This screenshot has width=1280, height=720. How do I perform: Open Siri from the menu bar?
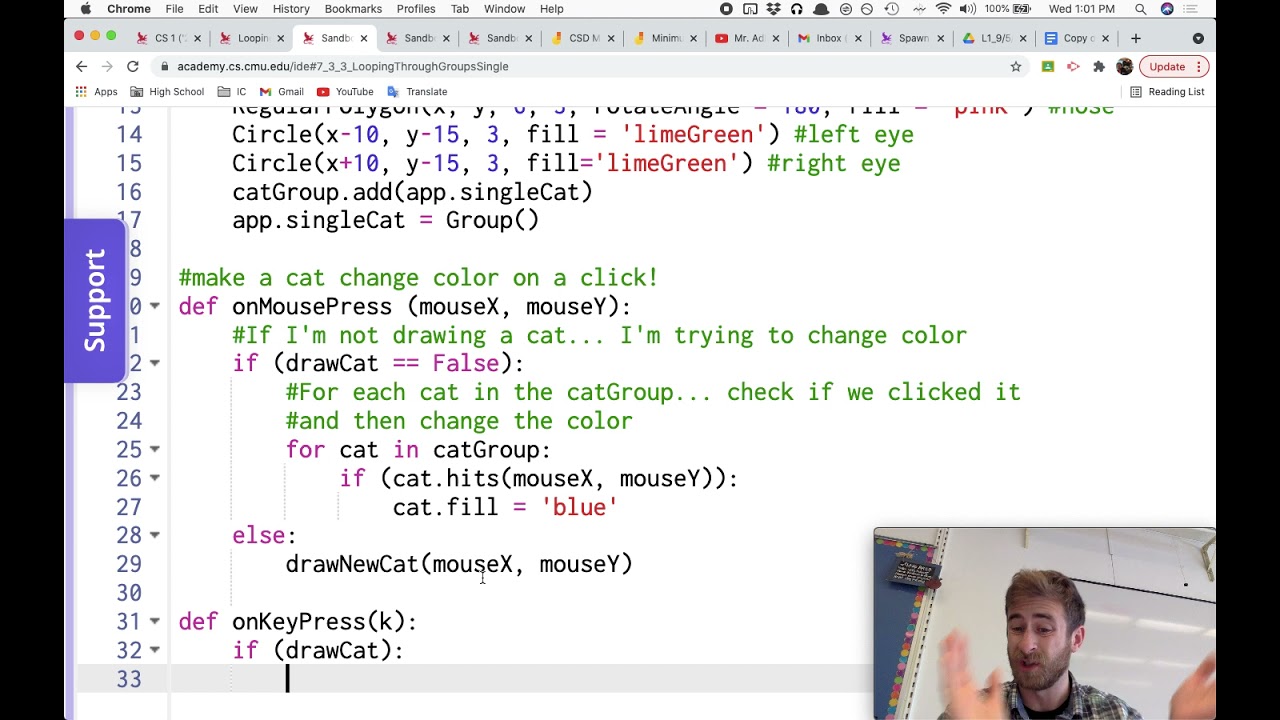(1167, 9)
